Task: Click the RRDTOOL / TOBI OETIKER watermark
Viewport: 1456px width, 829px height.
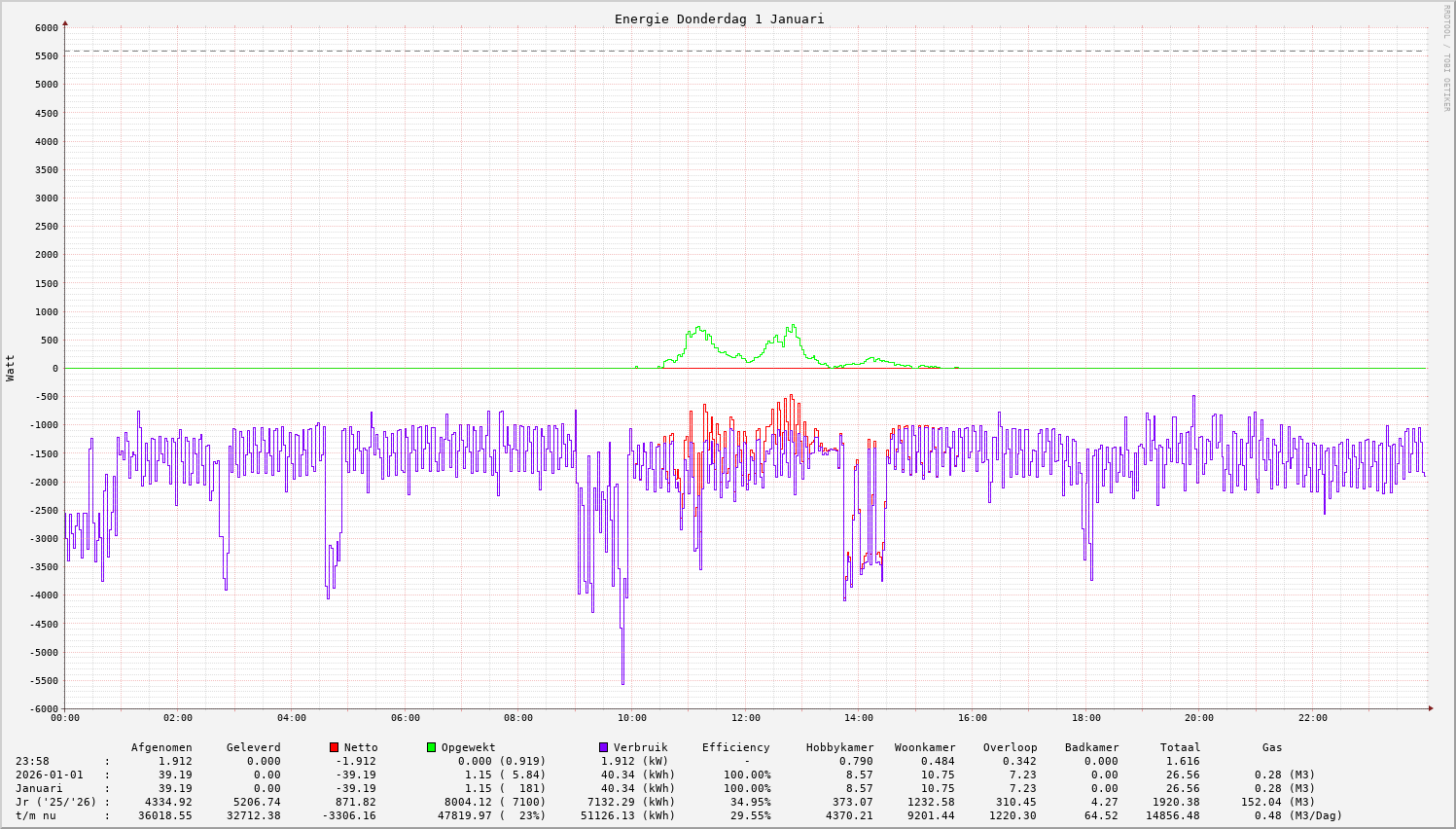Action: (1446, 57)
